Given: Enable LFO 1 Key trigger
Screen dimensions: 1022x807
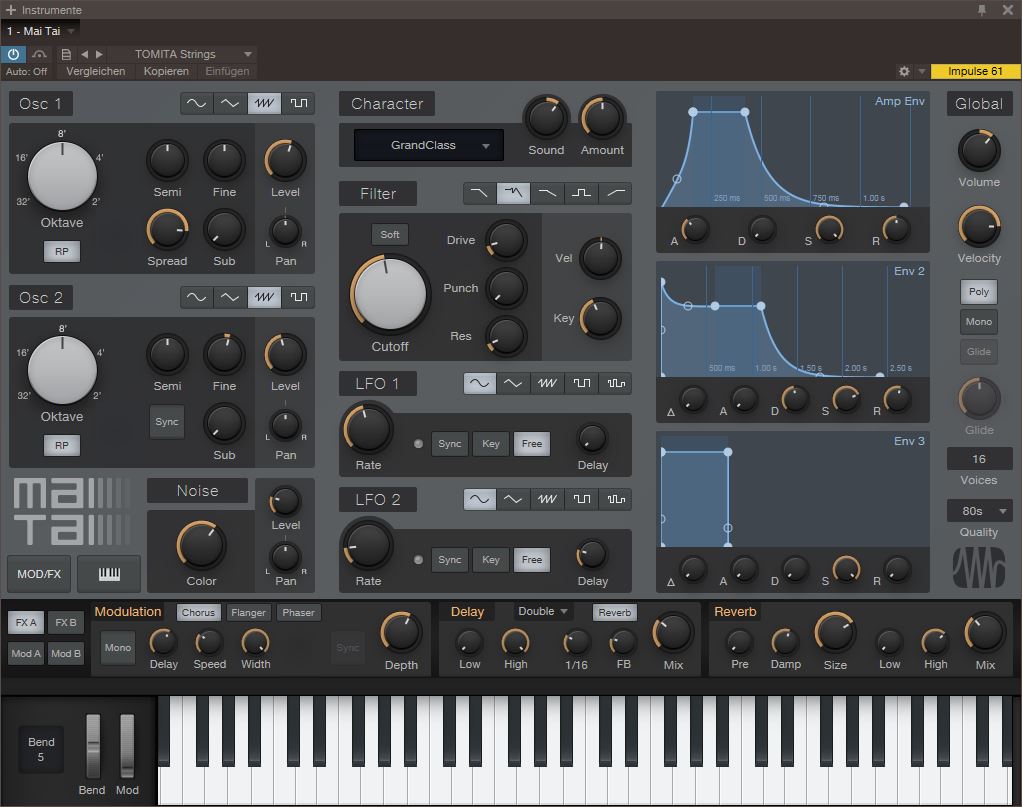Looking at the screenshot, I should pyautogui.click(x=491, y=444).
